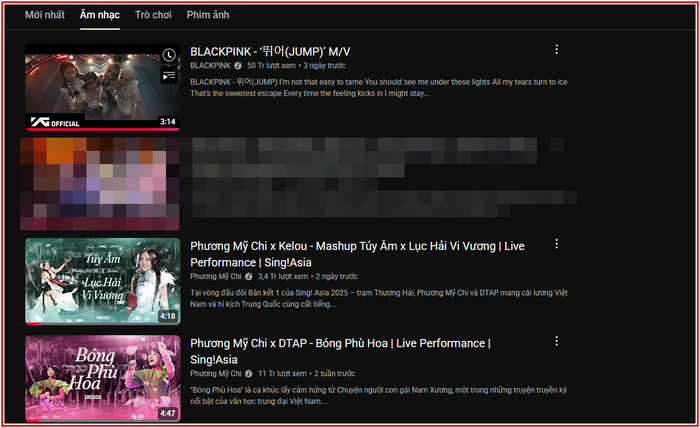Image resolution: width=700 pixels, height=428 pixels.
Task: Click the red progress bar under BLACKPINK thumbnail
Action: tap(103, 129)
